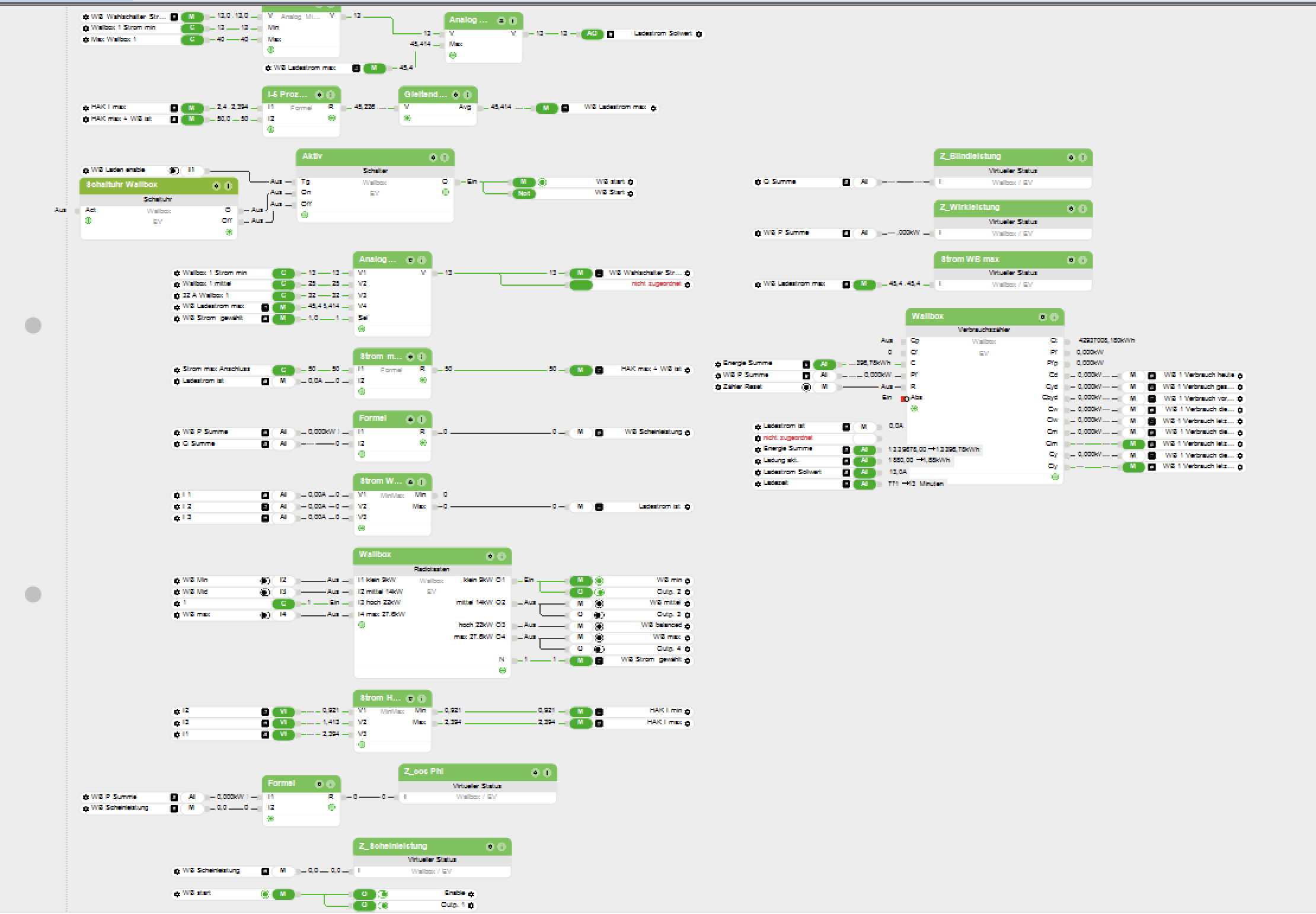The image size is (1316, 914).
Task: Toggle the Zähler Reset input state indicator
Action: click(x=806, y=387)
